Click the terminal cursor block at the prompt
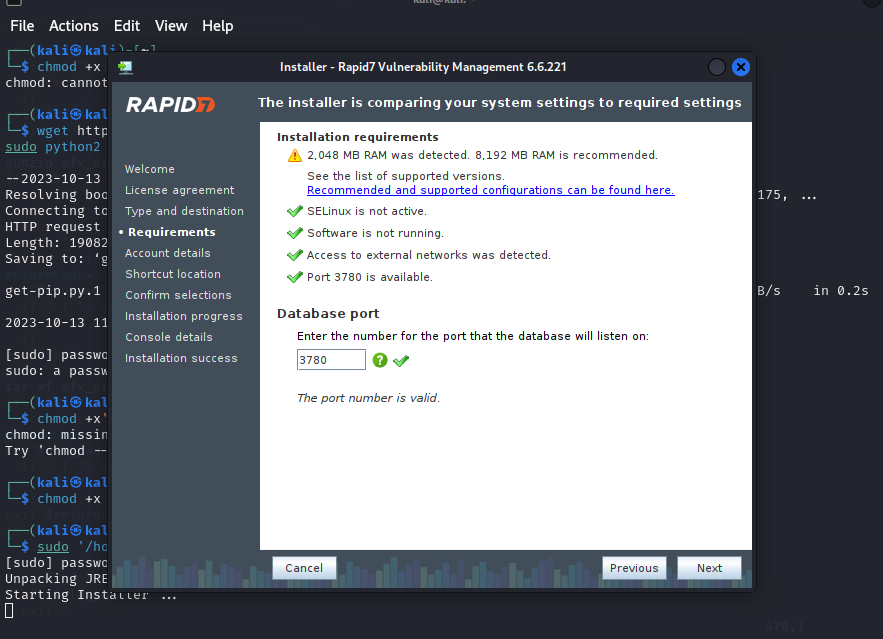Viewport: 883px width, 639px height. (9, 610)
